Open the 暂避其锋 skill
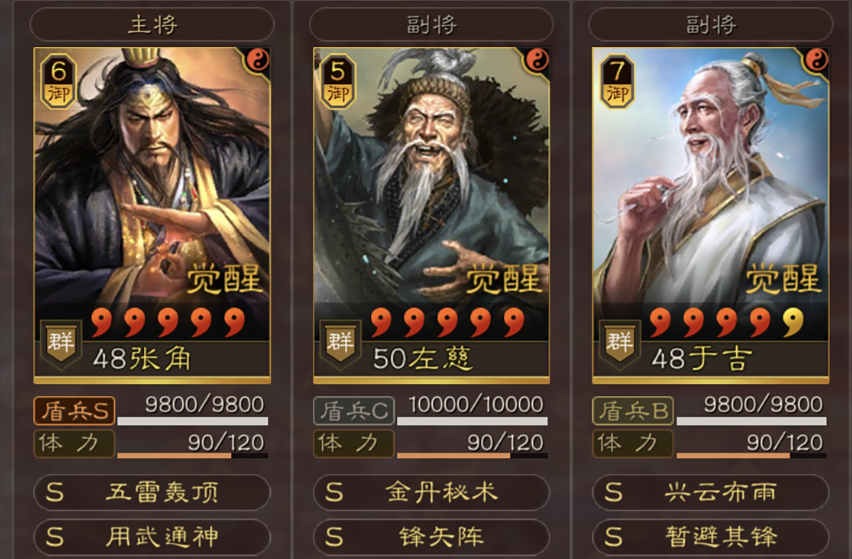The image size is (852, 559). [711, 537]
